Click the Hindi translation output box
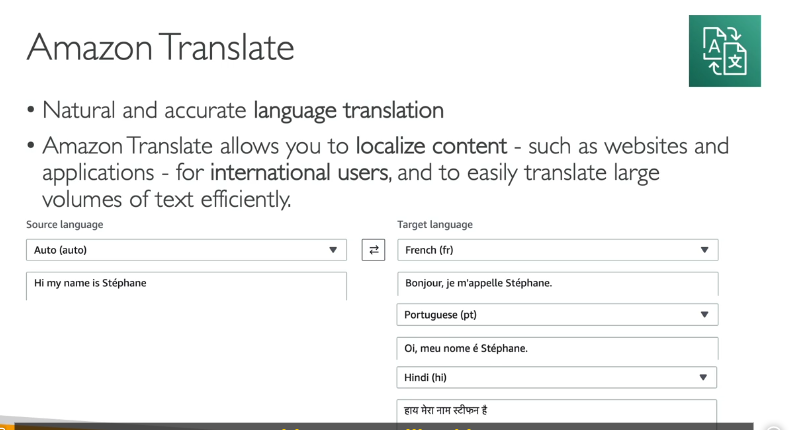This screenshot has height=430, width=796. (556, 411)
